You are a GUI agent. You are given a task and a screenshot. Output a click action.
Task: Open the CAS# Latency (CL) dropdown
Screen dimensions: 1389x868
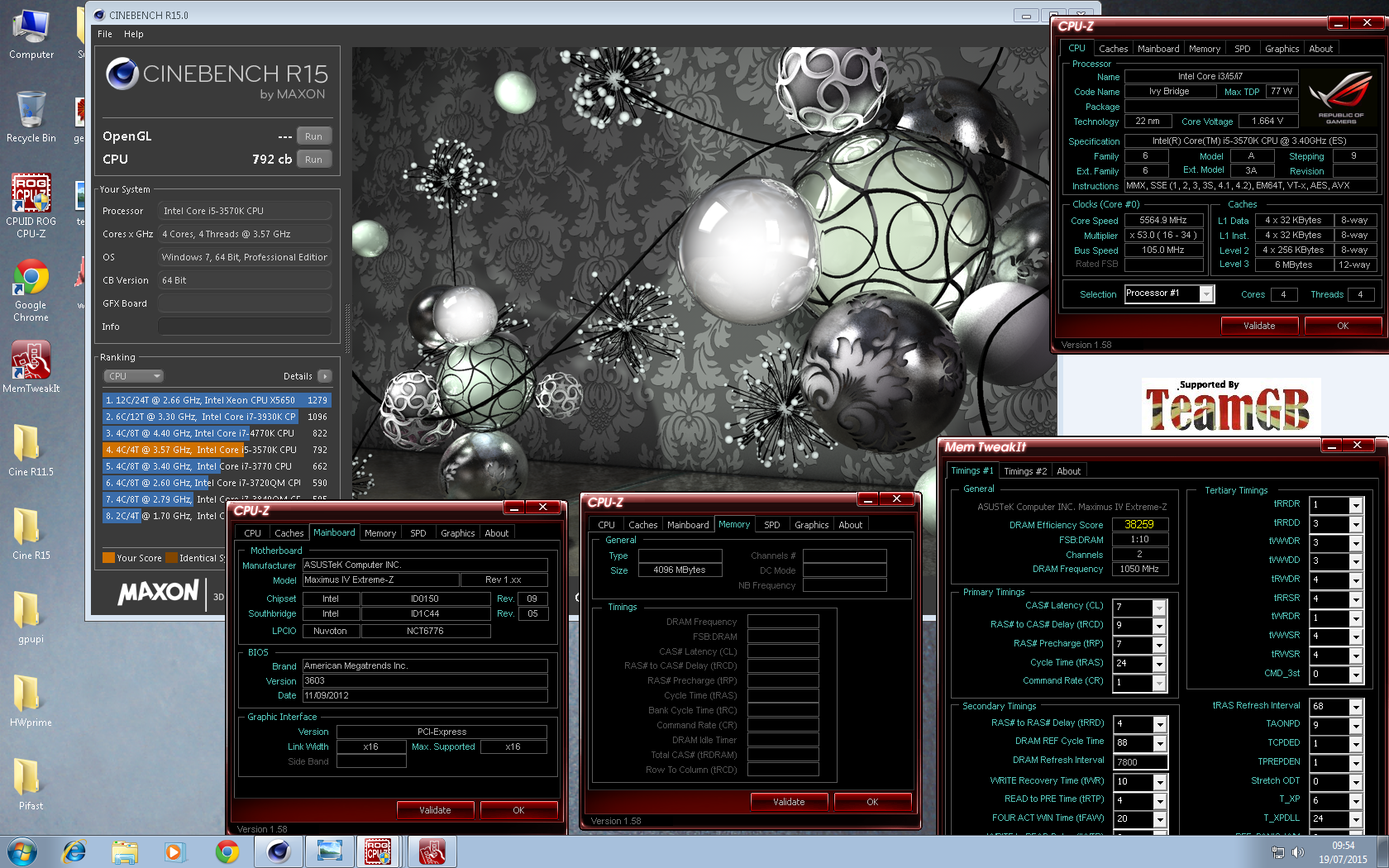coord(1159,608)
